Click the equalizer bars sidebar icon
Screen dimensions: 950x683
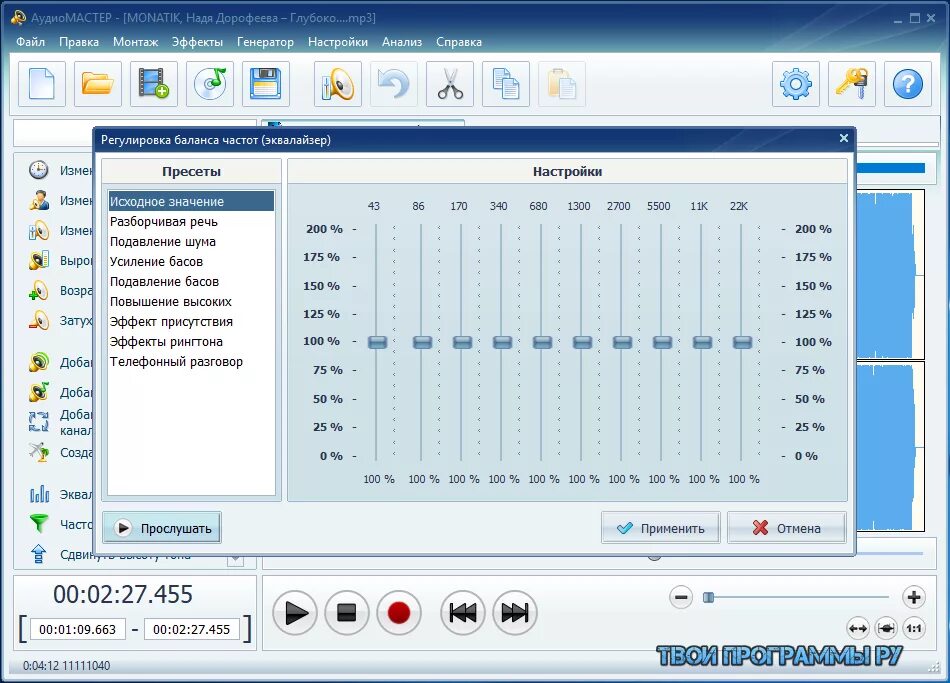39,495
